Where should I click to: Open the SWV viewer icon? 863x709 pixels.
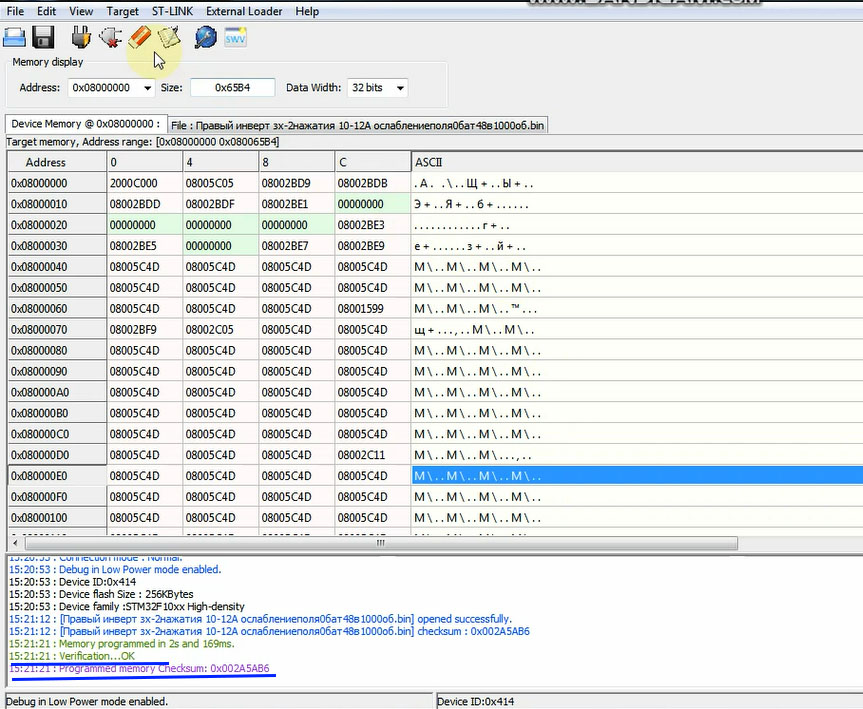235,38
